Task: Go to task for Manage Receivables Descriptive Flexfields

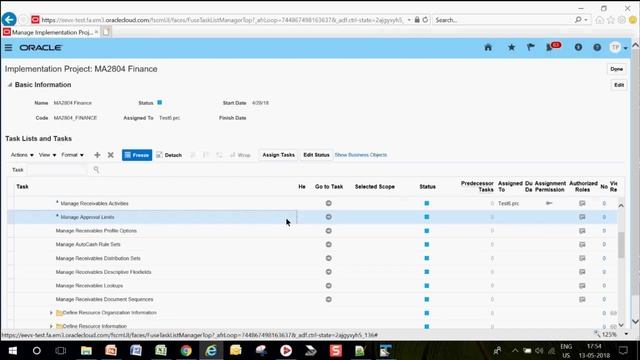Action: pos(329,272)
